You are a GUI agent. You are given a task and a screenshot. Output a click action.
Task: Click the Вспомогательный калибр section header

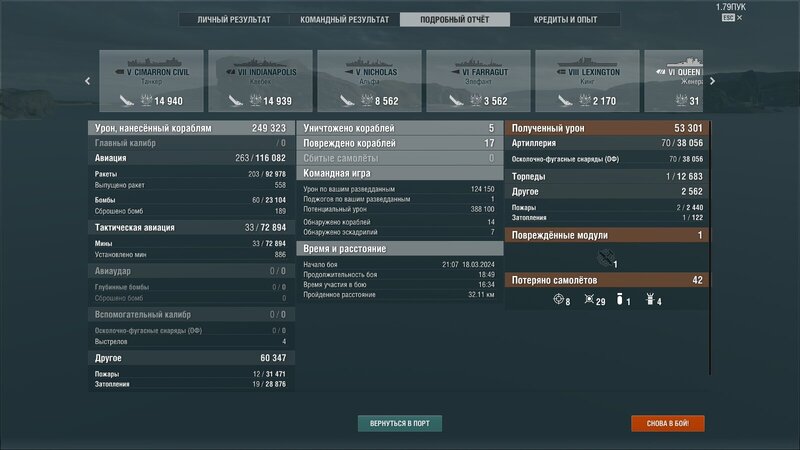click(191, 314)
